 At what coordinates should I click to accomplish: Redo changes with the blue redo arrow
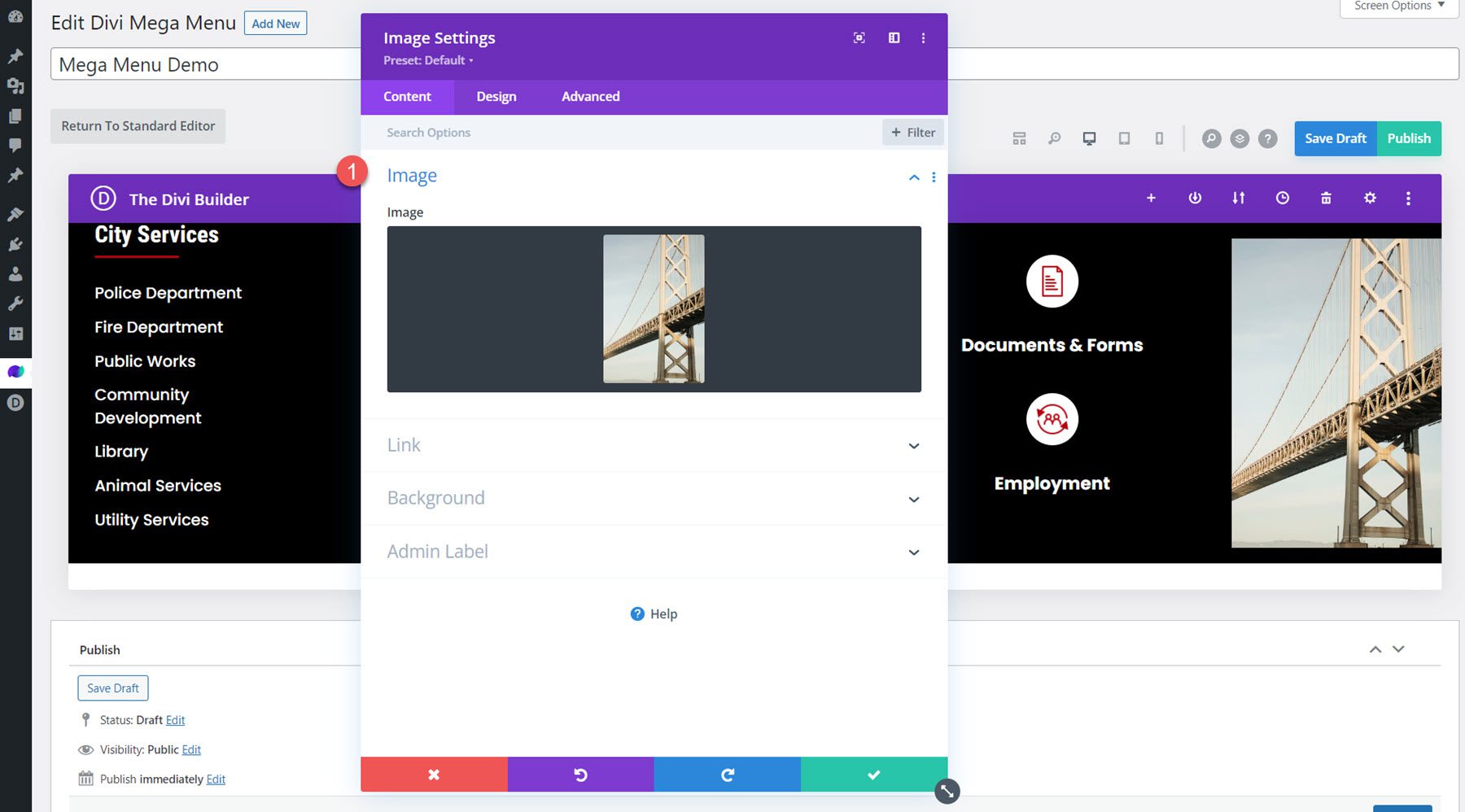click(727, 774)
